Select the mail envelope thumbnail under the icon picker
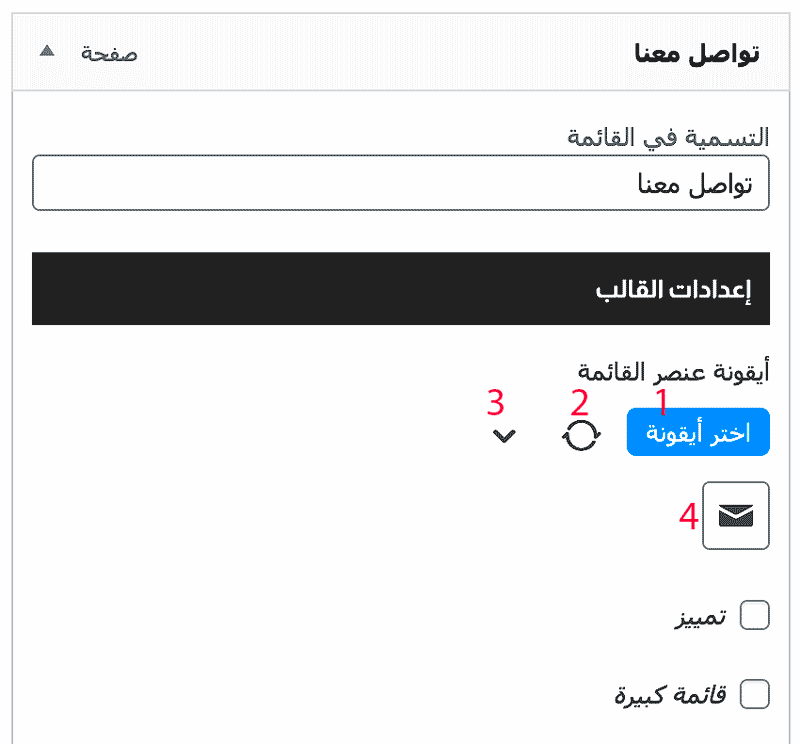 (x=735, y=516)
